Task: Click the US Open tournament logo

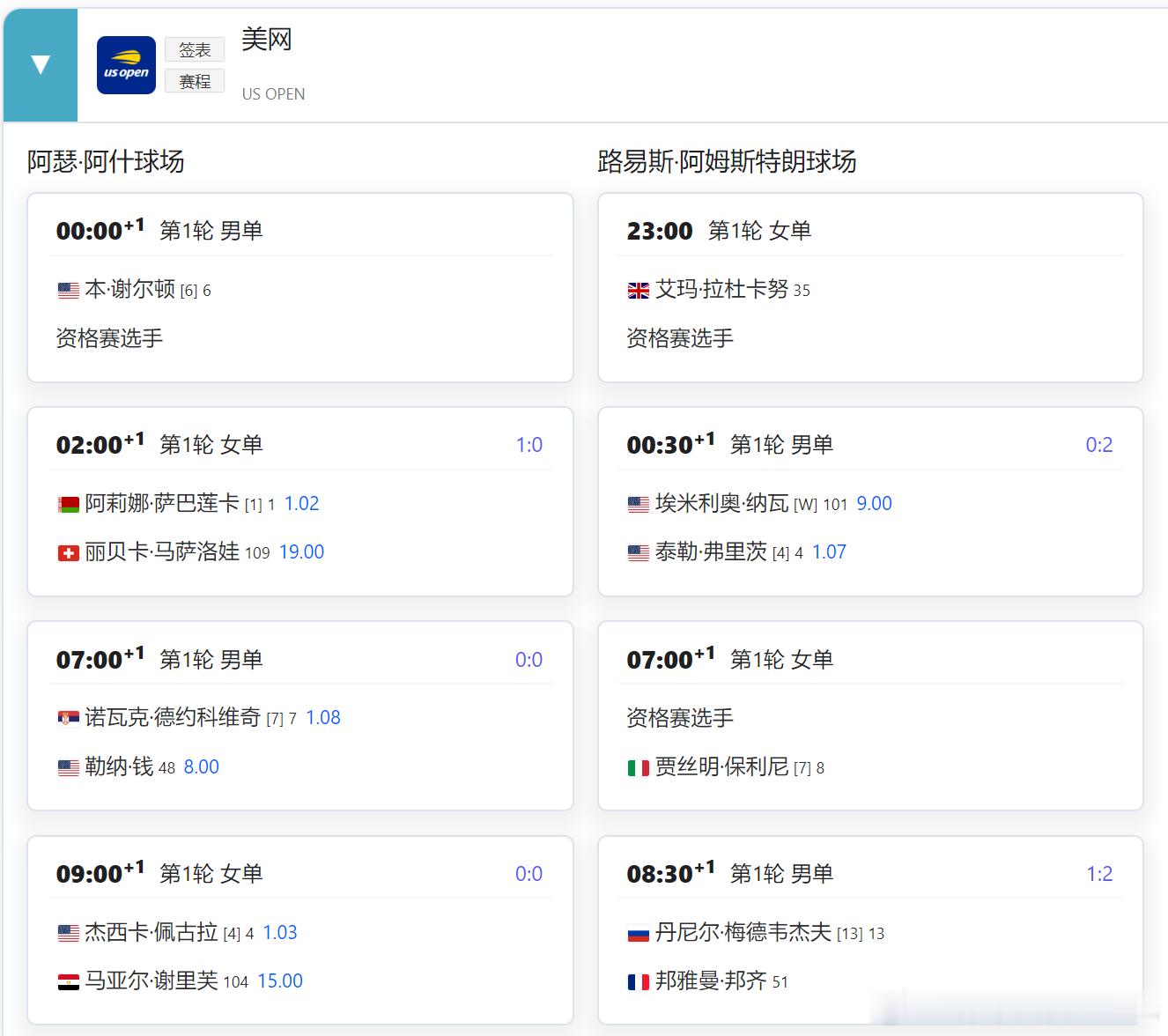Action: pos(126,65)
